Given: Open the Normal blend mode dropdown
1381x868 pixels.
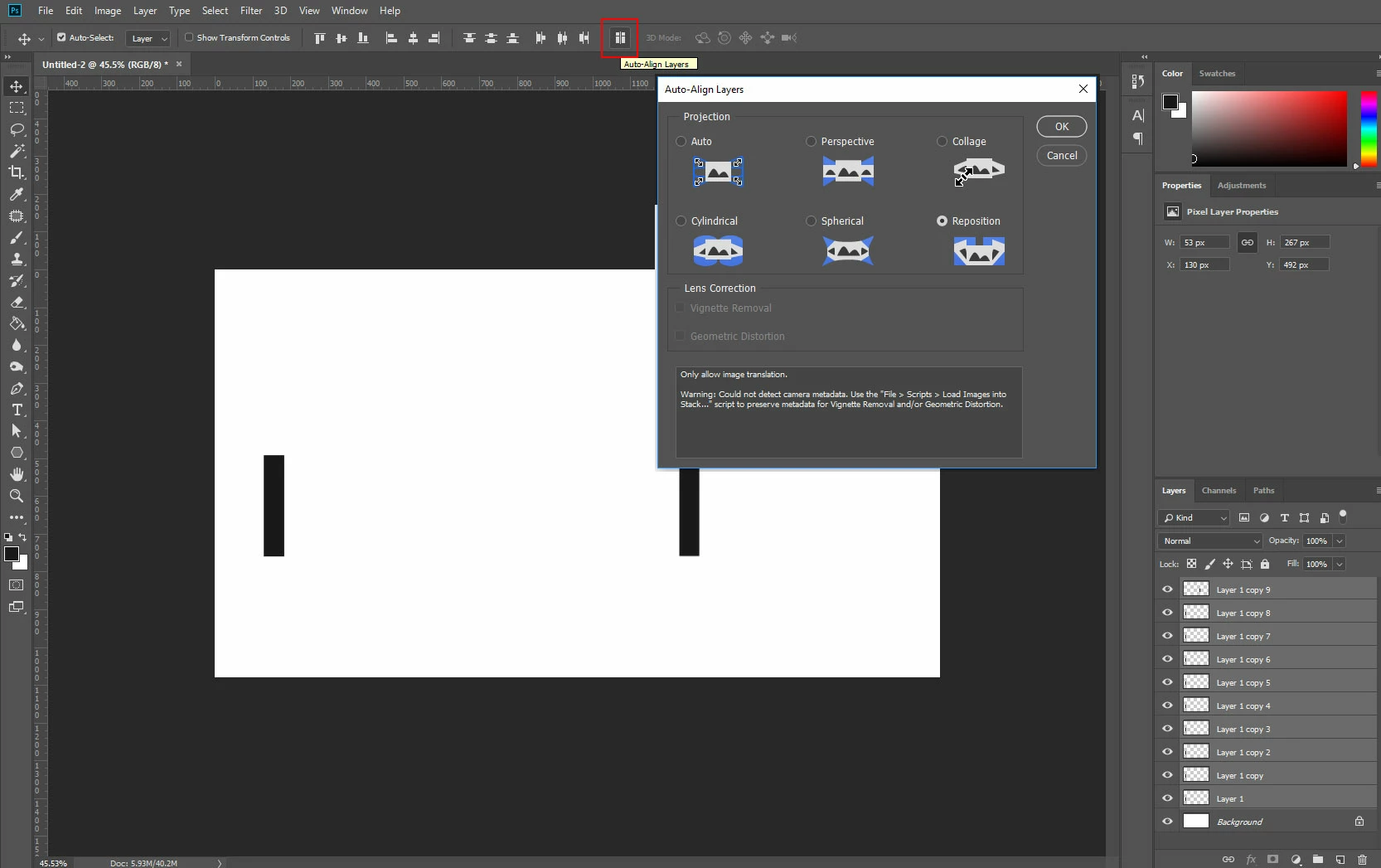Looking at the screenshot, I should pyautogui.click(x=1210, y=541).
